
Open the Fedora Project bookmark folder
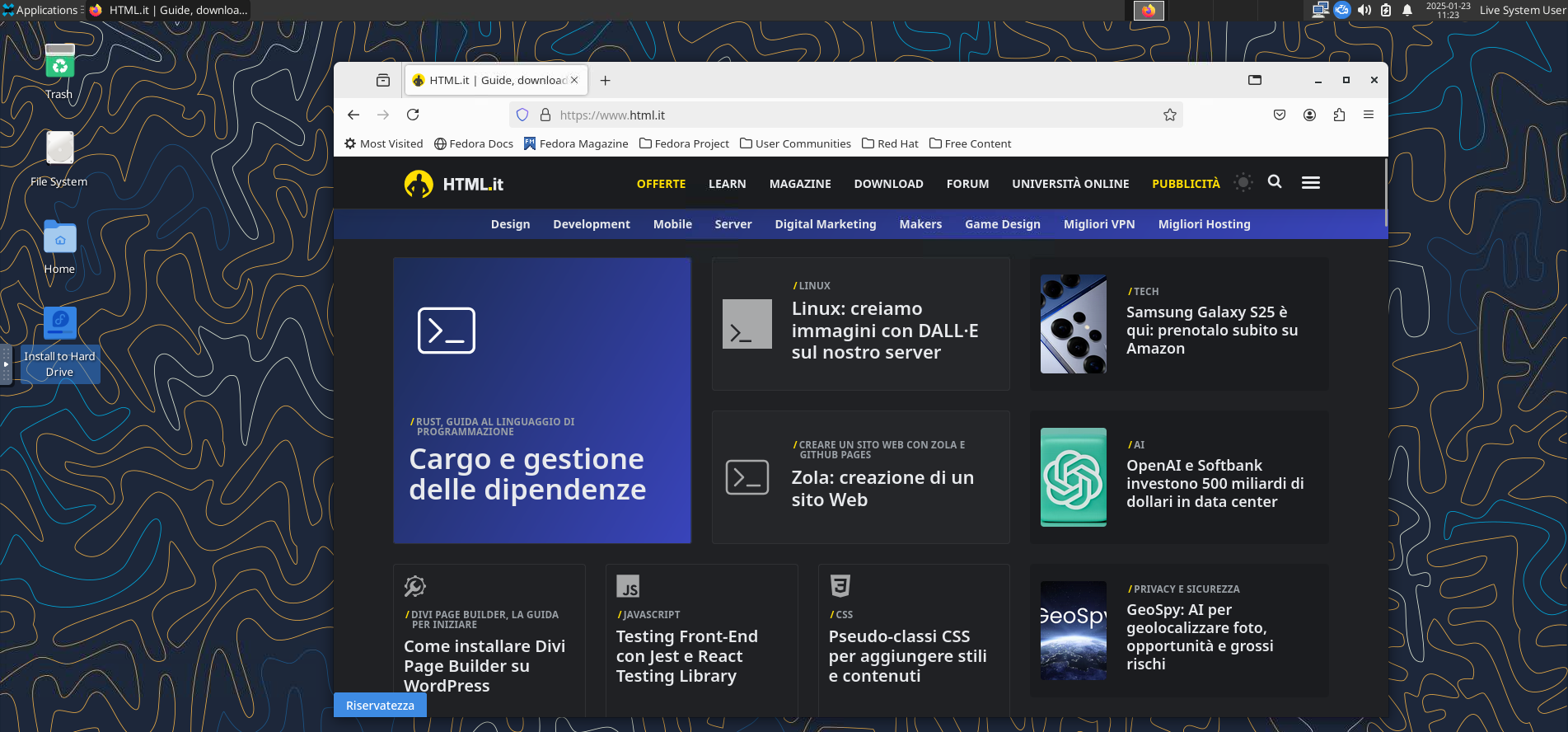(x=684, y=143)
